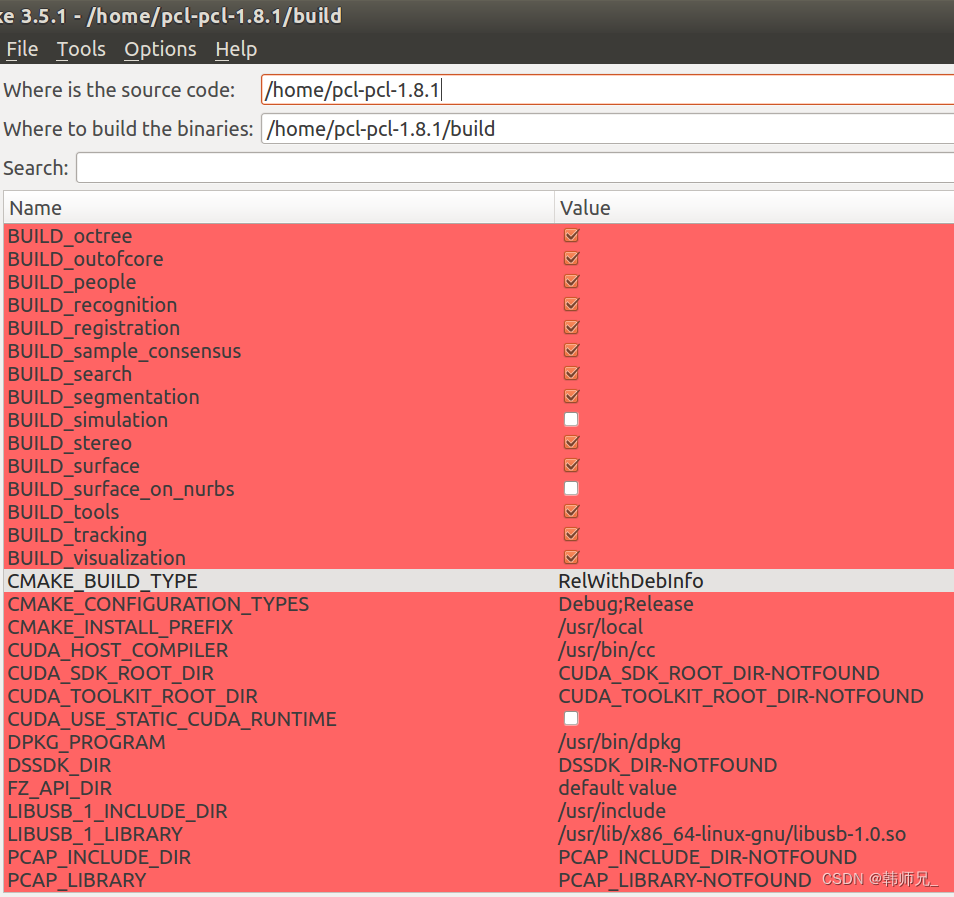The height and width of the screenshot is (897, 954).
Task: Open the File menu
Action: pyautogui.click(x=21, y=48)
